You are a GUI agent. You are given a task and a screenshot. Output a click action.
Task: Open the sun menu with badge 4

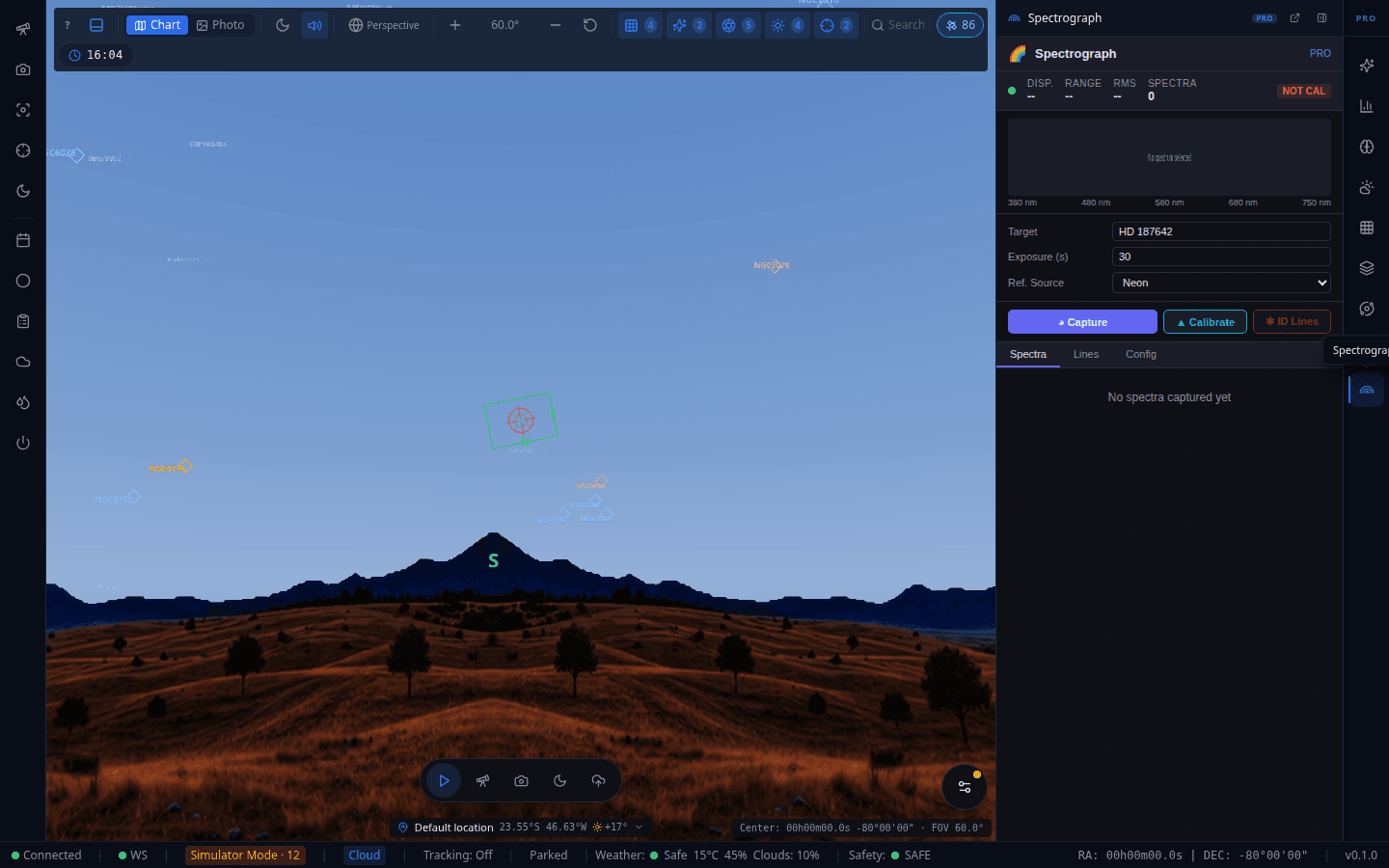787,25
